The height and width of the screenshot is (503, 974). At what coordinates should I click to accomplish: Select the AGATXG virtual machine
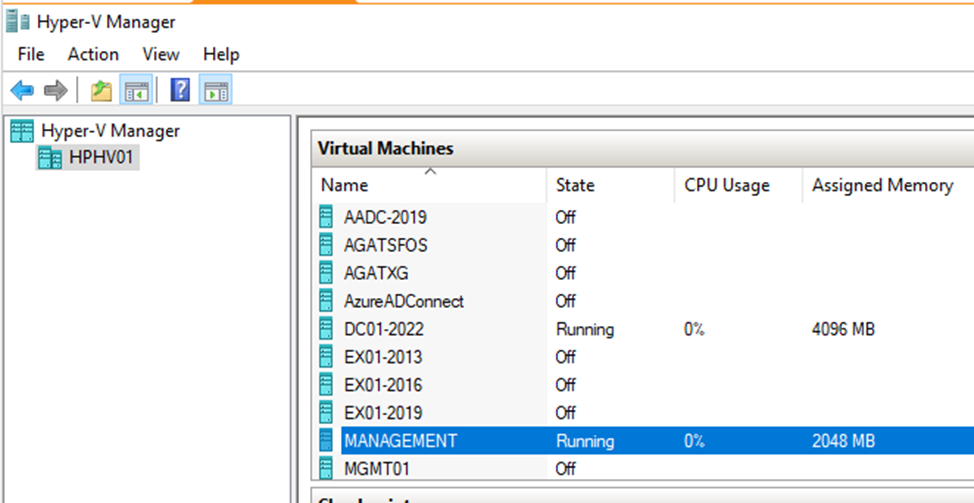(x=376, y=273)
